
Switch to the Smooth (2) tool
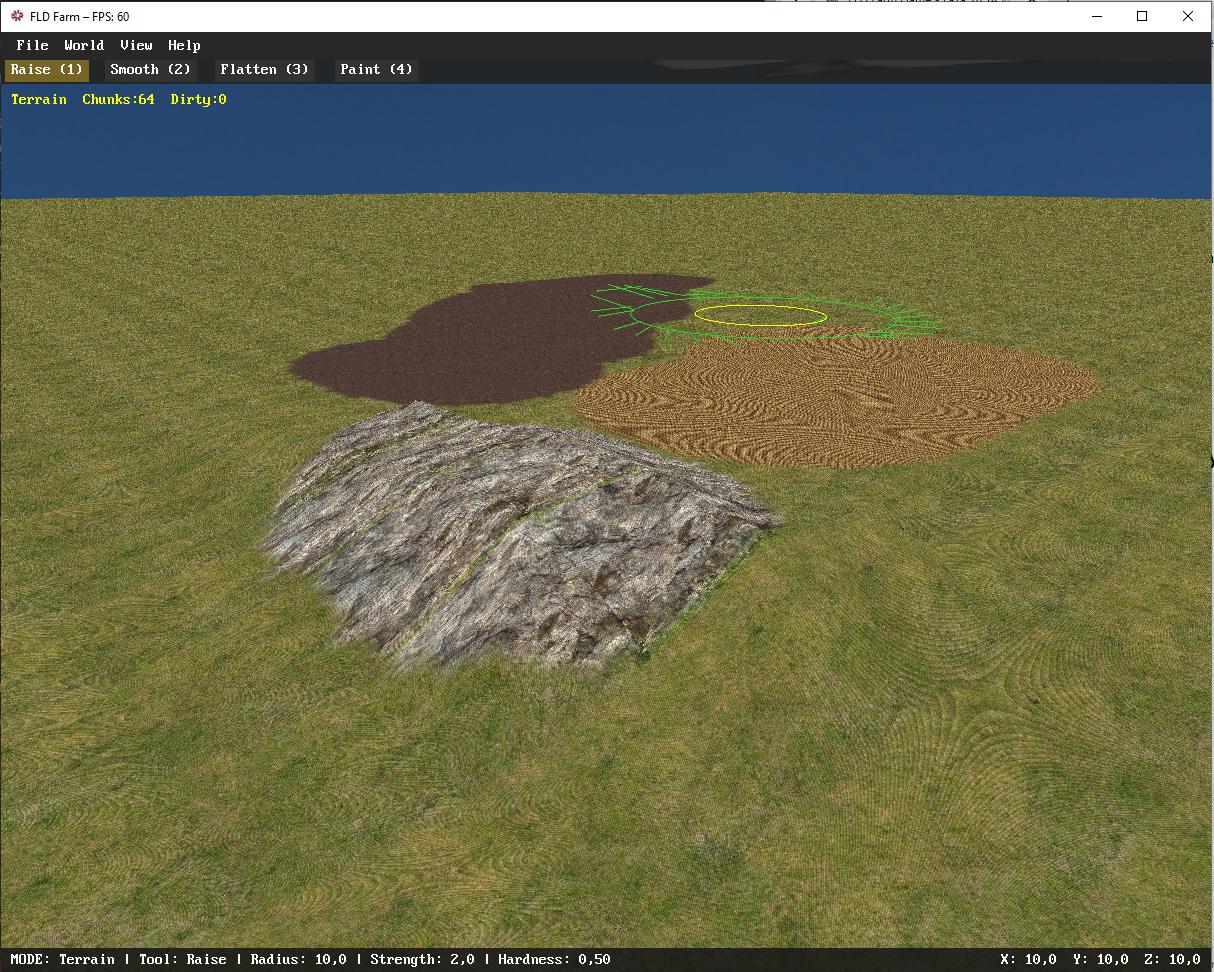point(150,70)
